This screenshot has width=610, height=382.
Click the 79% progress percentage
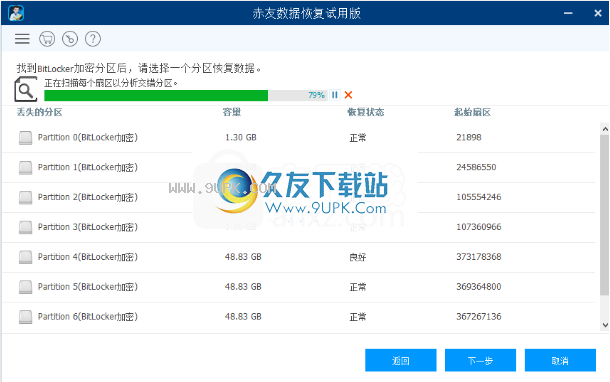tap(316, 95)
